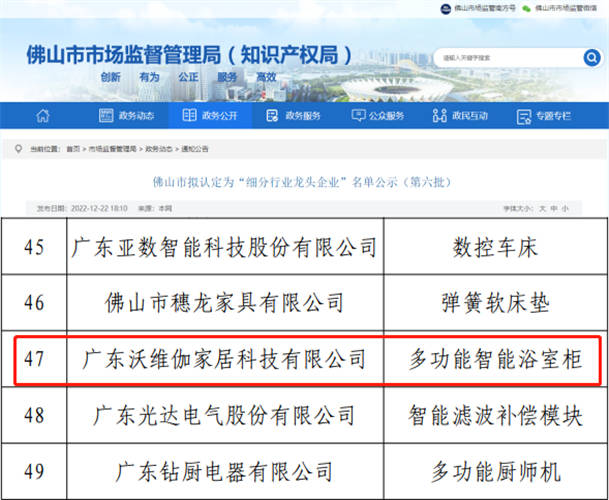Click the WeChat icon at top right
Screen dimensions: 609x500
(x=526, y=8)
